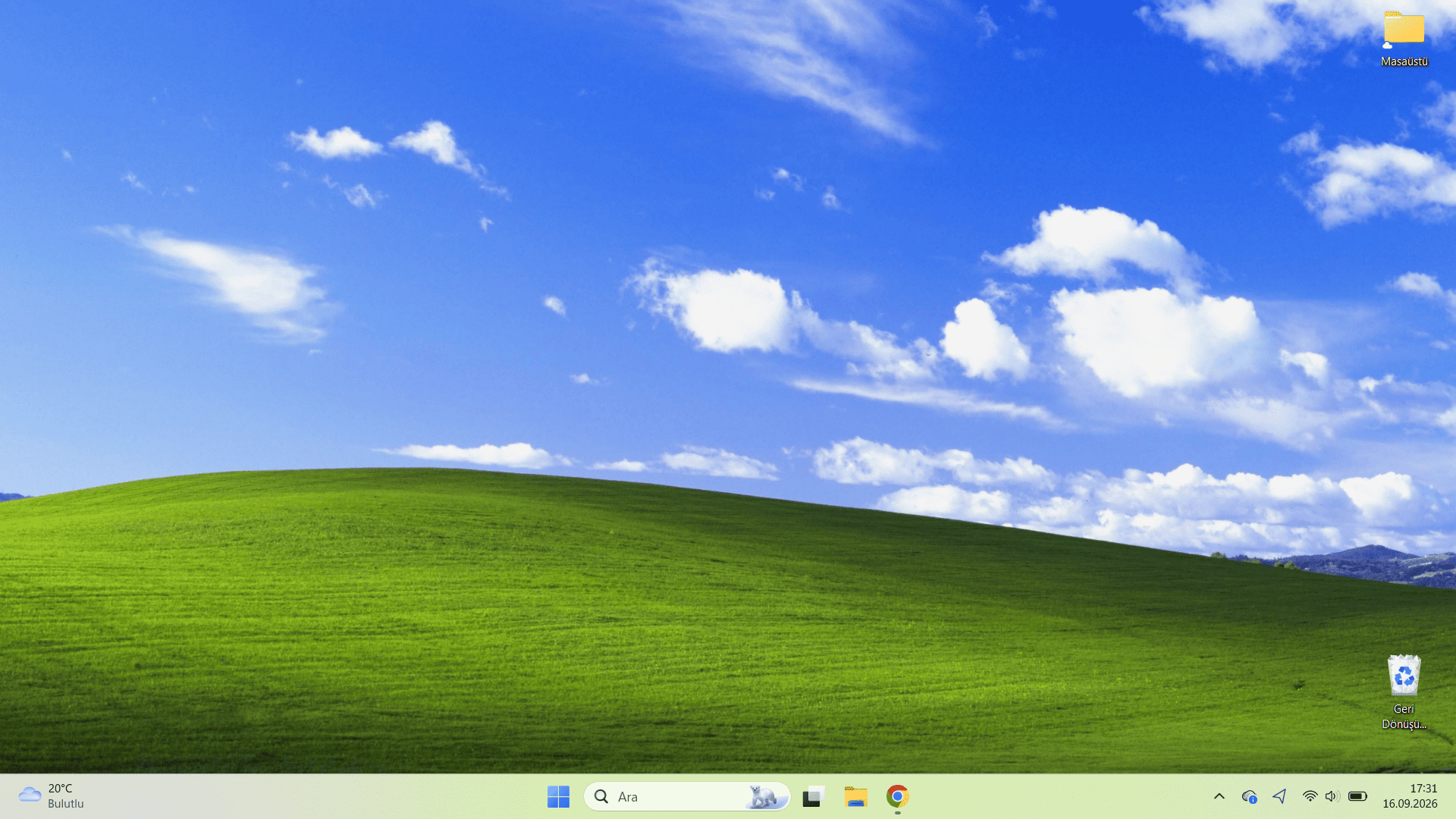Screen dimensions: 1456x819
Task: Launch Google Chrome from the taskbar
Action: click(x=897, y=796)
